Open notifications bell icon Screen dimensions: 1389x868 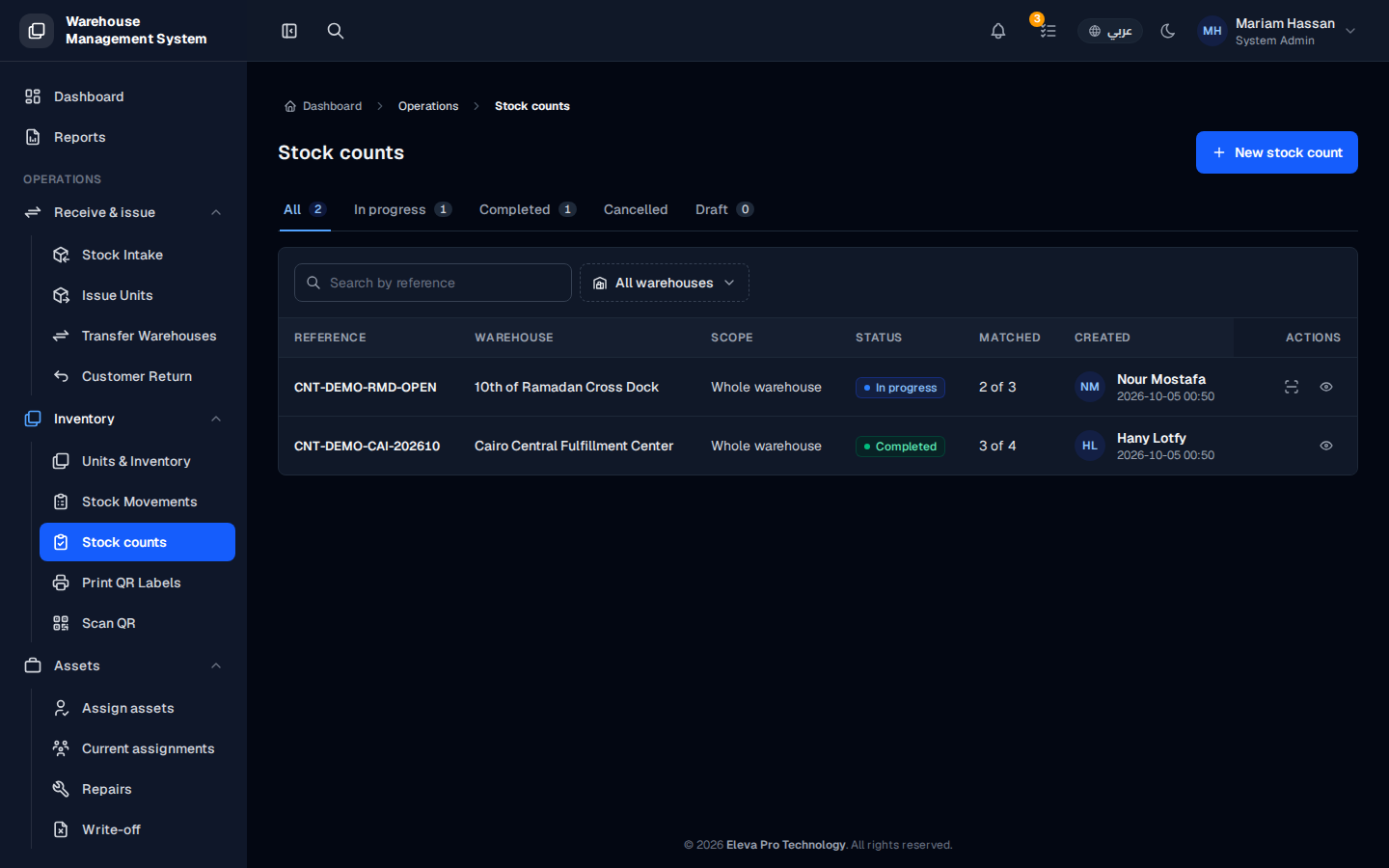998,31
